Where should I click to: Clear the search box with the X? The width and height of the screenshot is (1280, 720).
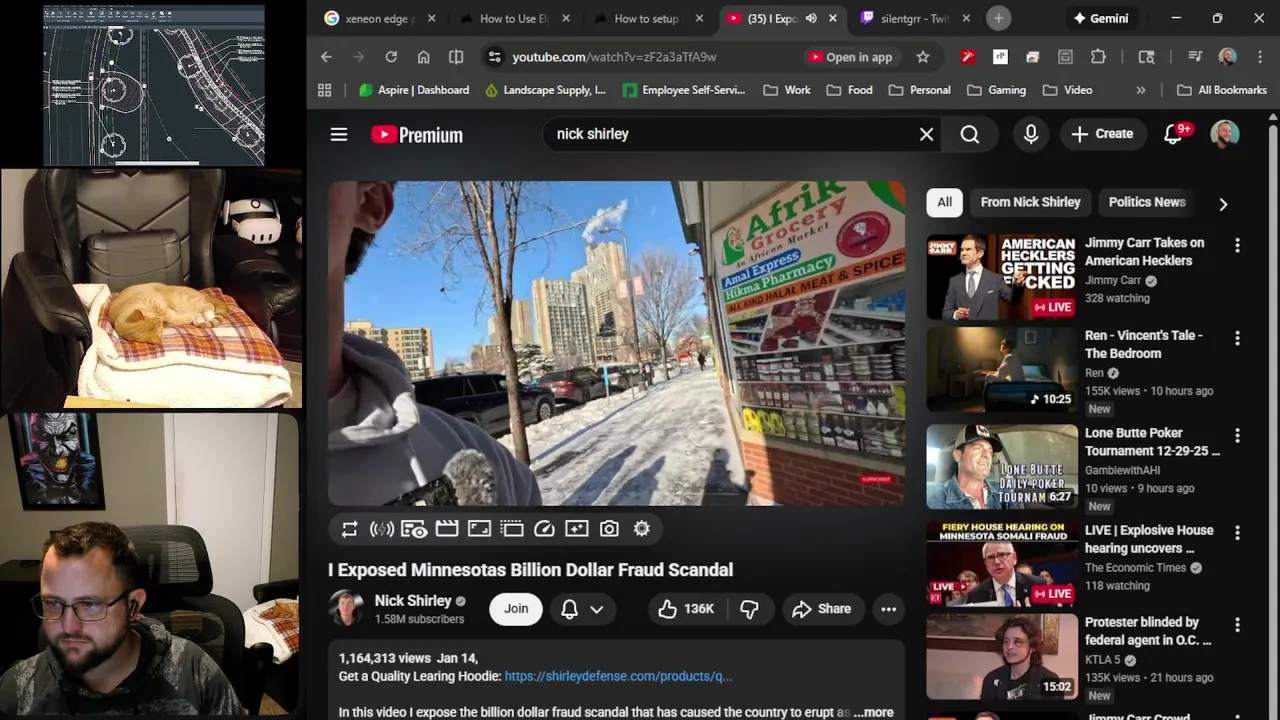[x=927, y=134]
